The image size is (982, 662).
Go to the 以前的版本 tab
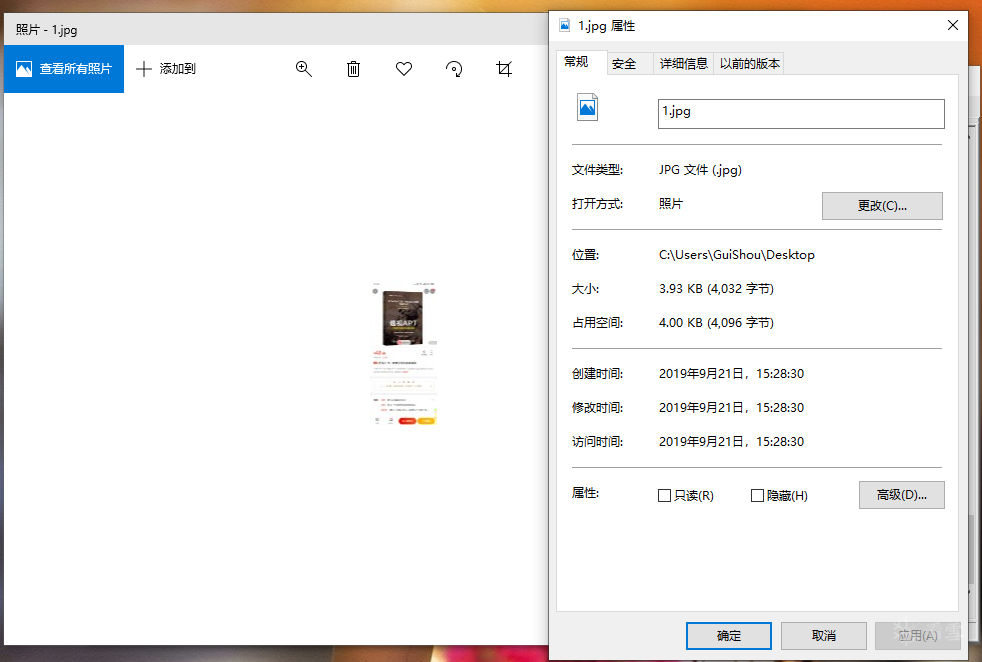point(749,63)
